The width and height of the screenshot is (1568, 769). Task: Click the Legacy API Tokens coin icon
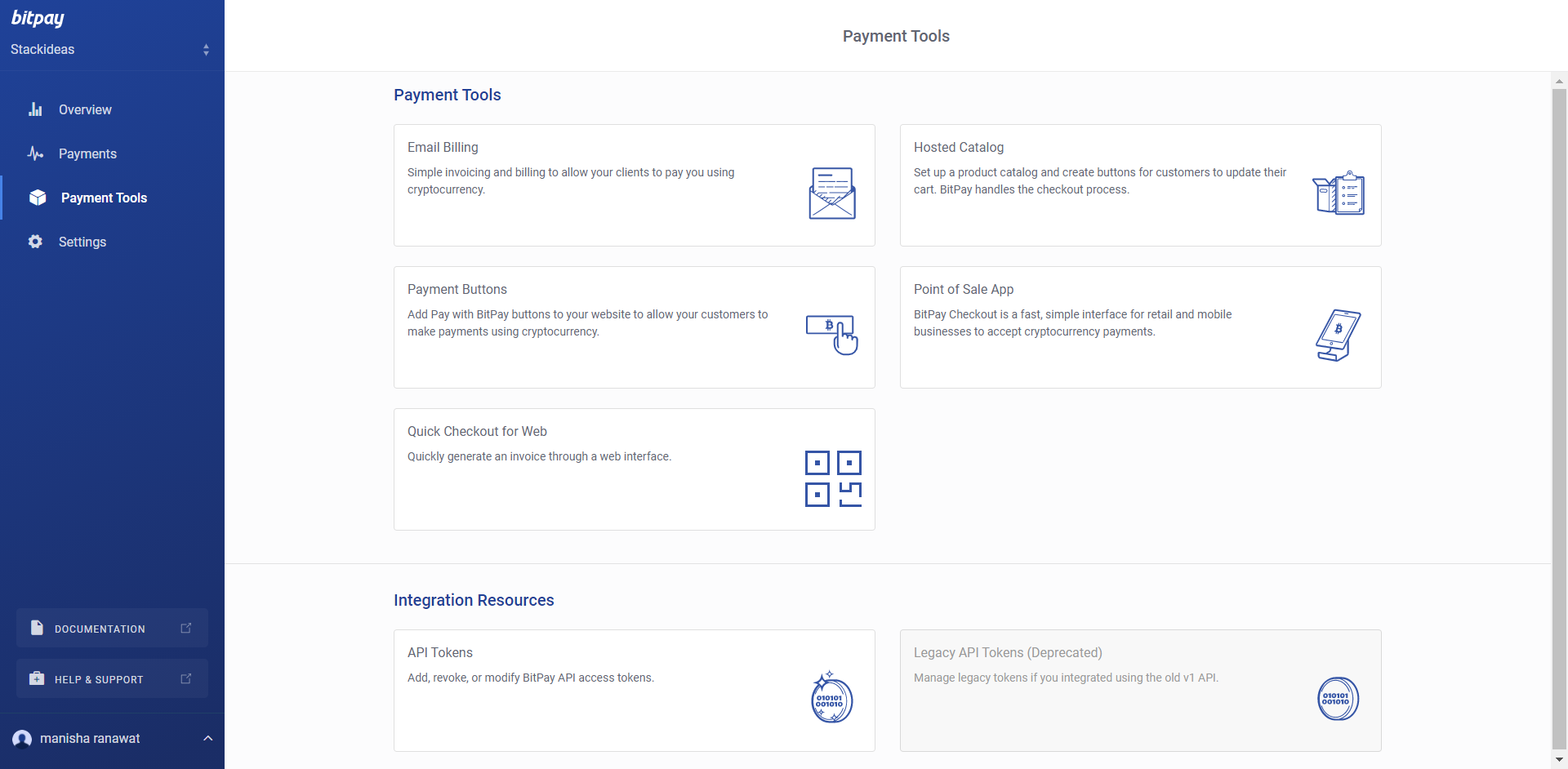(1338, 699)
